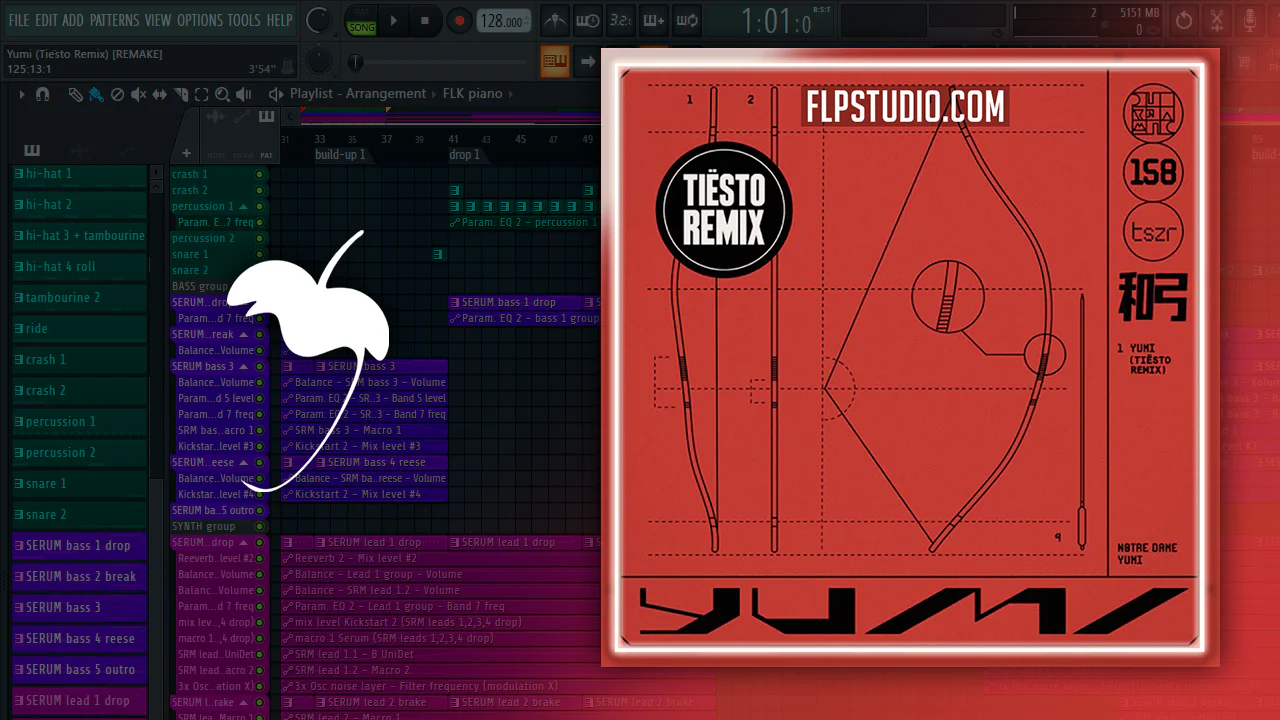Viewport: 1280px width, 720px height.
Task: Select the Paint brush tool
Action: click(96, 94)
